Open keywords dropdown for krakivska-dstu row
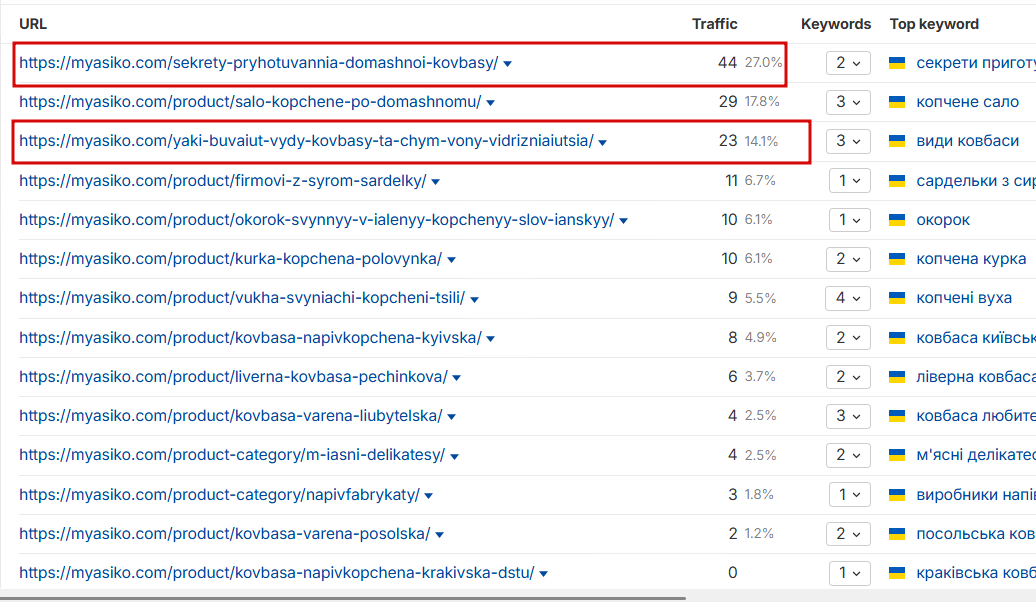 tap(849, 572)
